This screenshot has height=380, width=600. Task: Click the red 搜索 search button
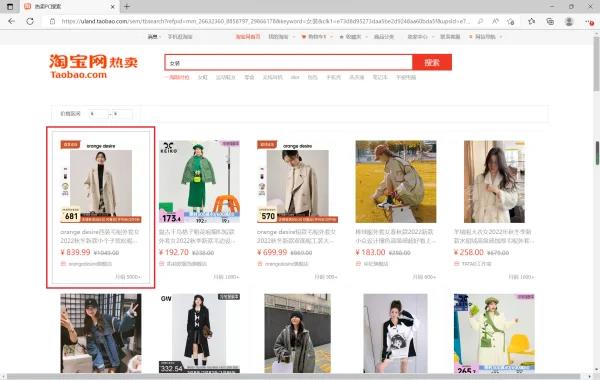point(432,62)
